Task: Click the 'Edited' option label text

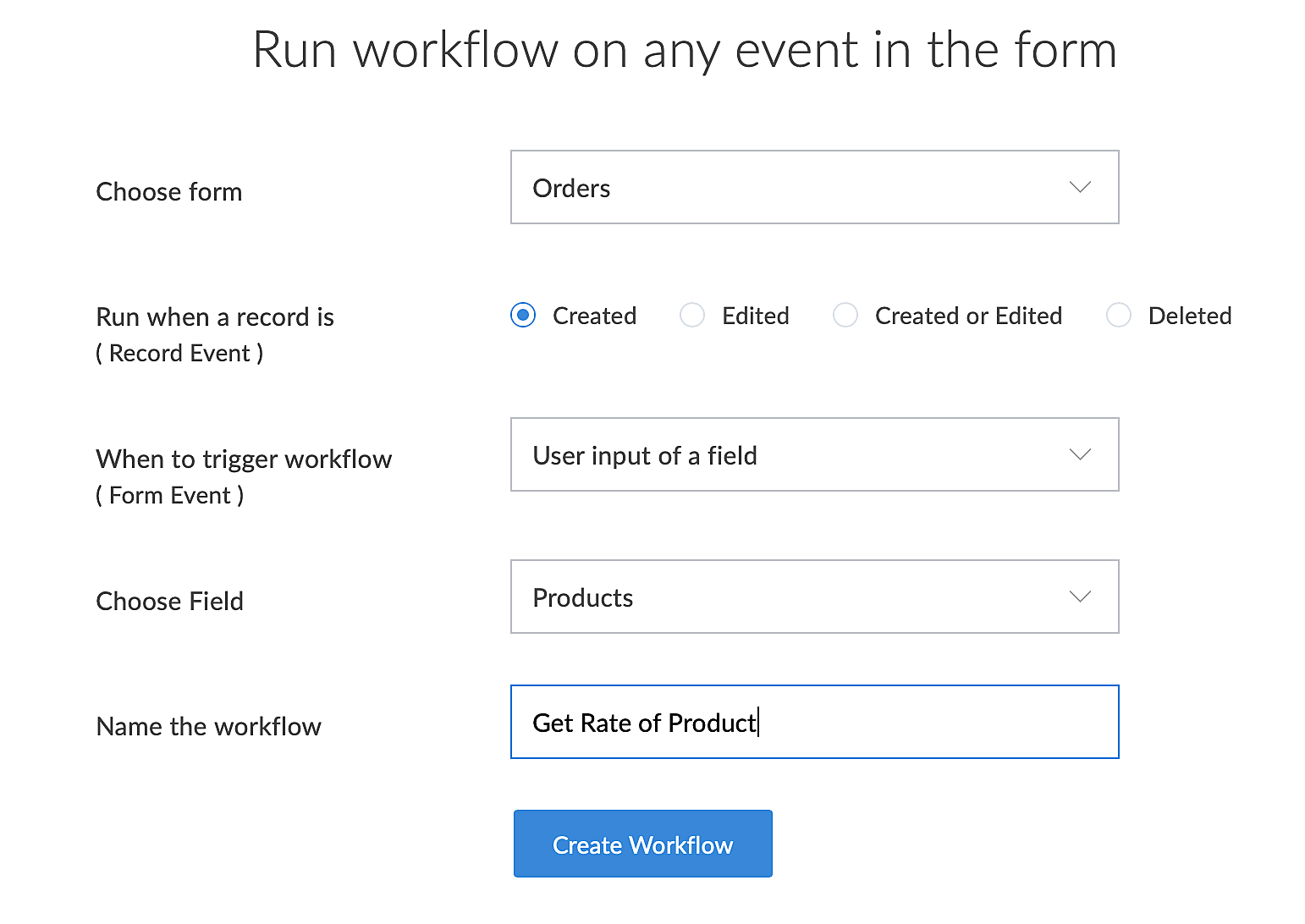Action: (x=755, y=316)
